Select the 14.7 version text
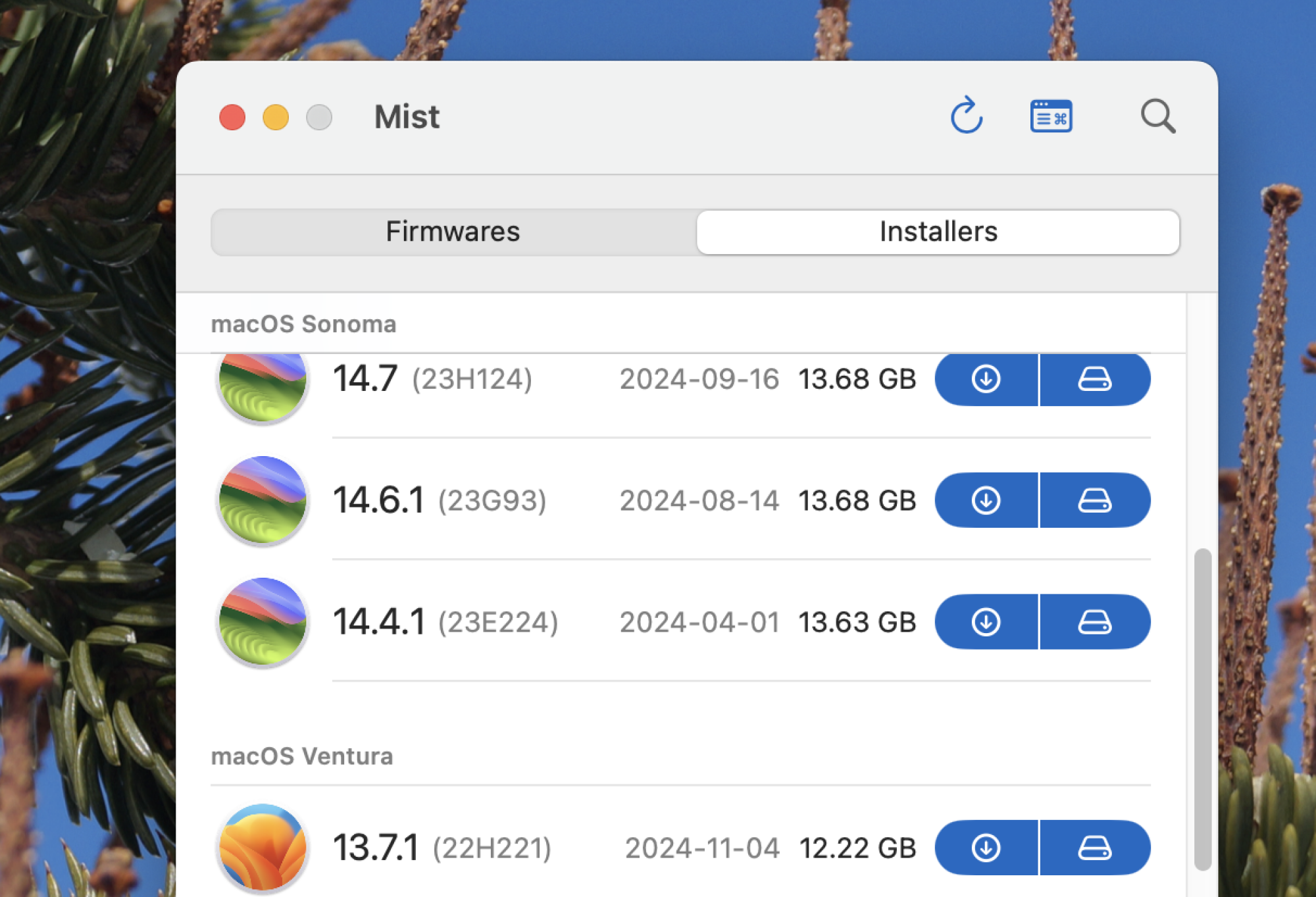Viewport: 1316px width, 897px height. coord(365,379)
